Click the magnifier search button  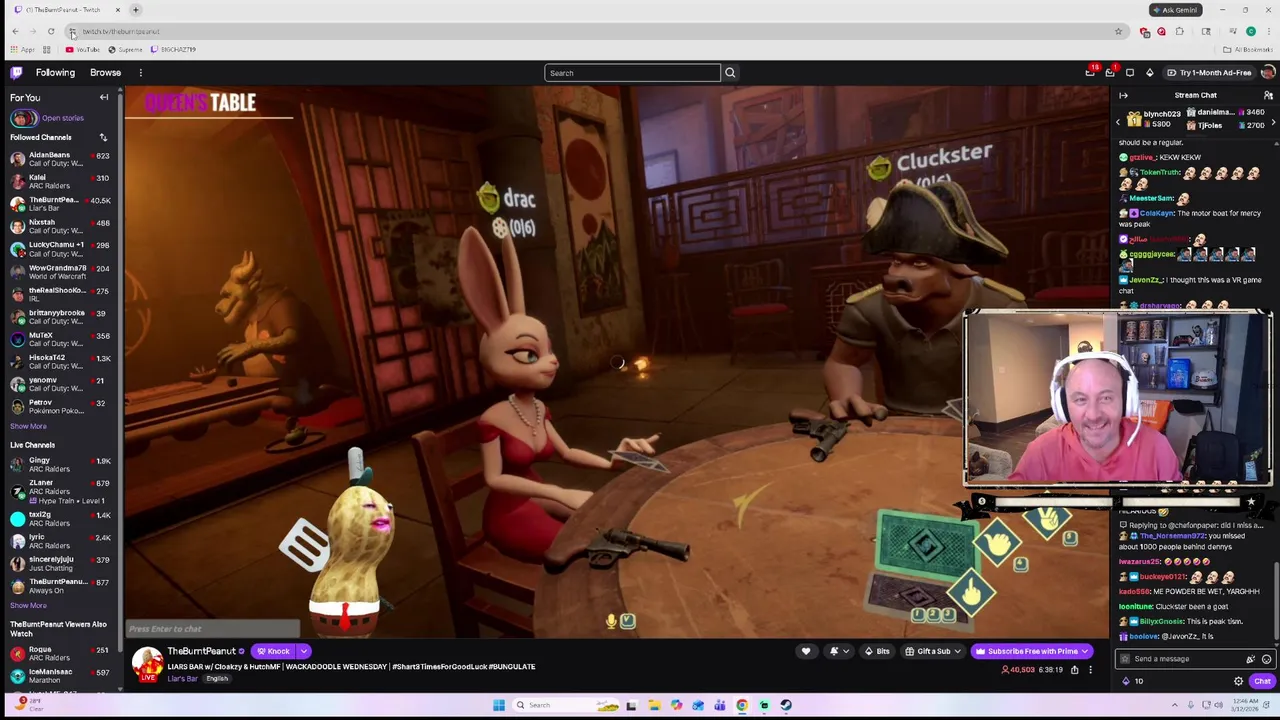(730, 73)
